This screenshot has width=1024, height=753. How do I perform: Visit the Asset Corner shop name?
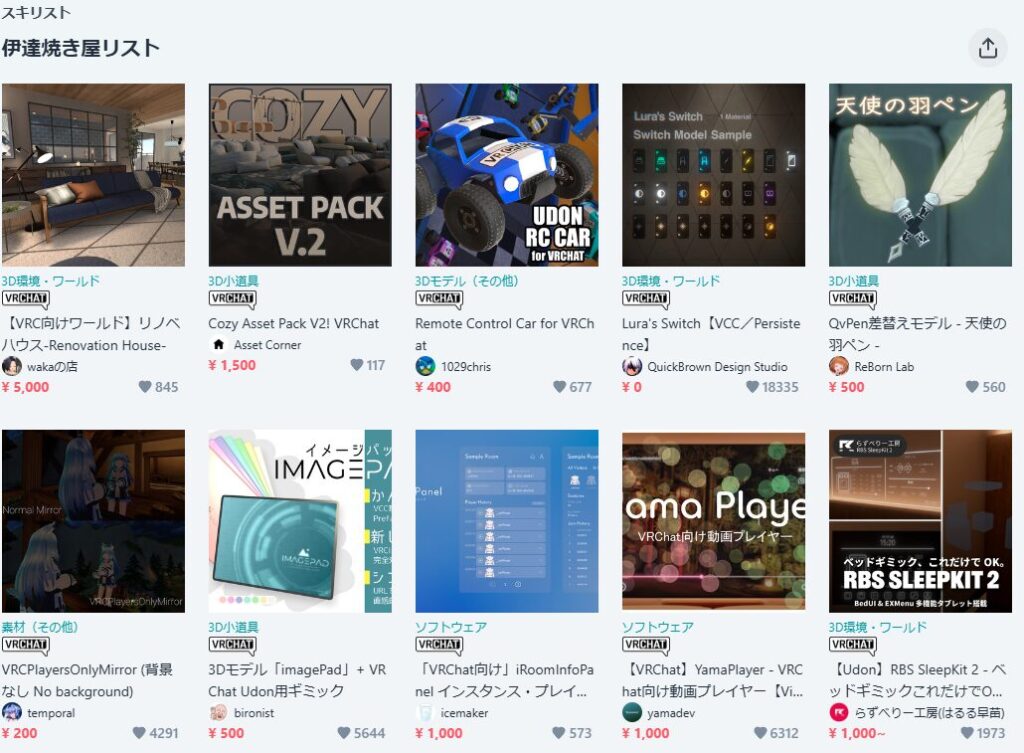coord(268,345)
